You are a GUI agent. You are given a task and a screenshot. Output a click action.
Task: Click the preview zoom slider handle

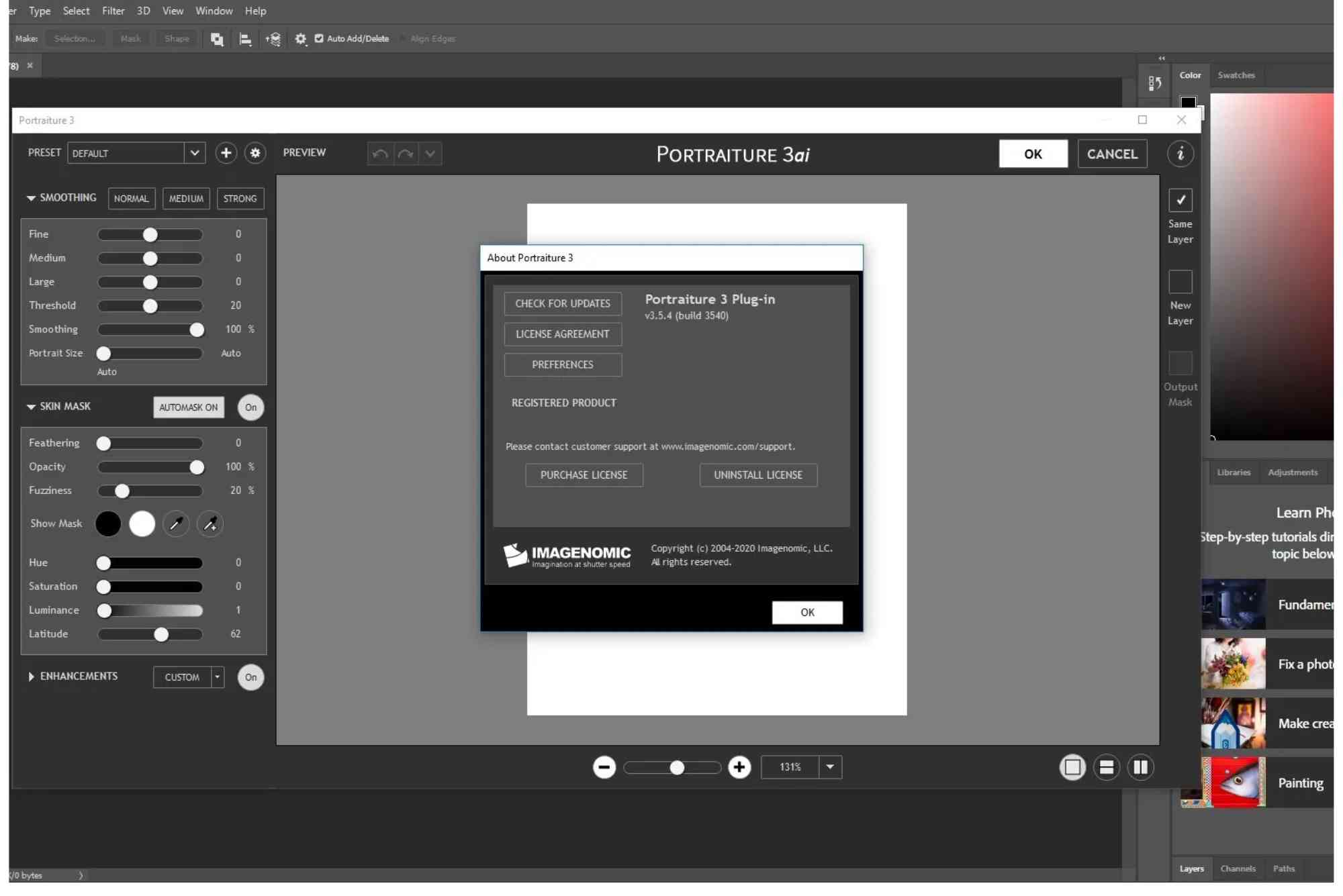click(677, 768)
